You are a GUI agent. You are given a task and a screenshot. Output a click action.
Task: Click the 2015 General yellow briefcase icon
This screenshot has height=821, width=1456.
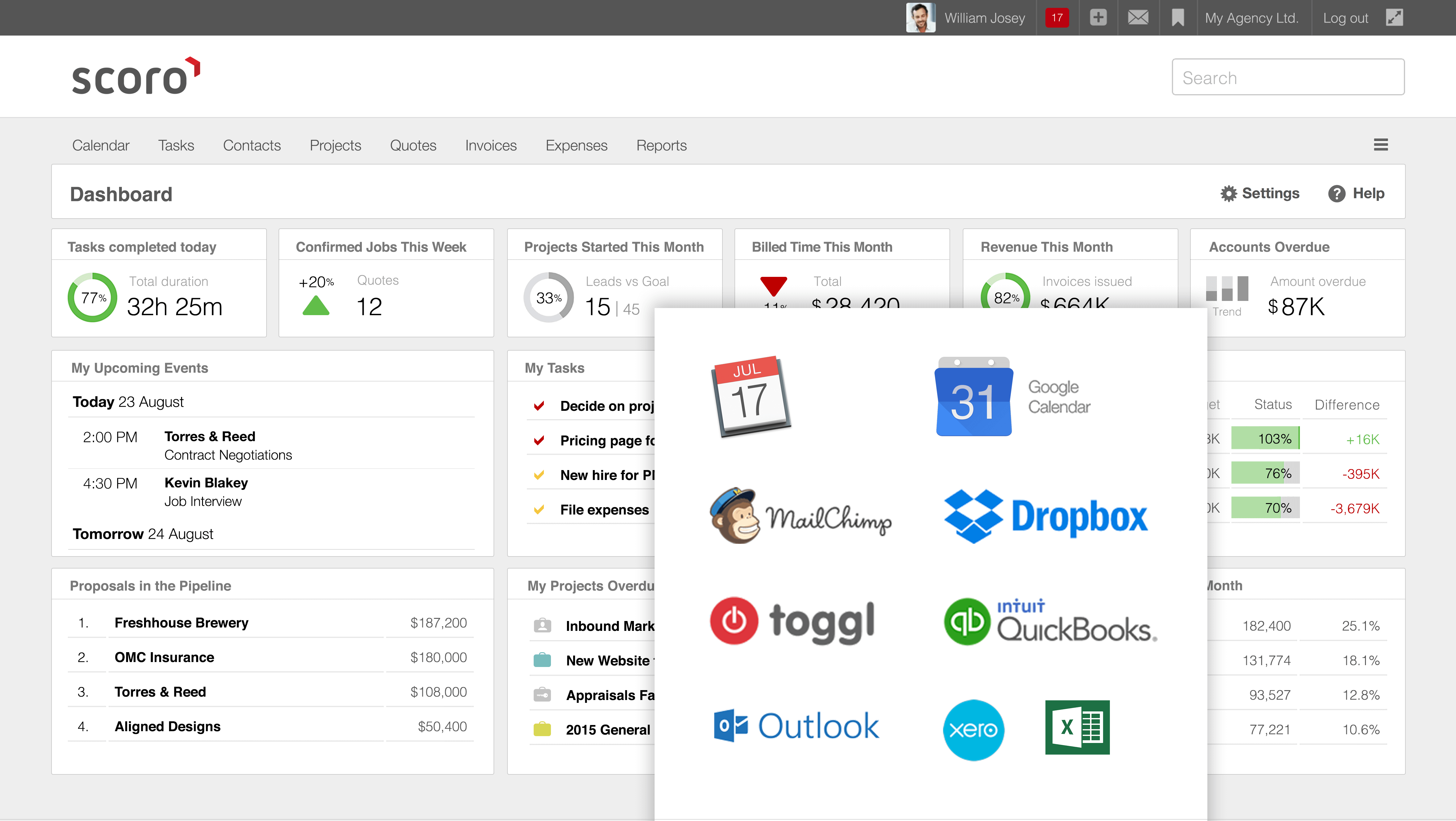[x=542, y=729]
